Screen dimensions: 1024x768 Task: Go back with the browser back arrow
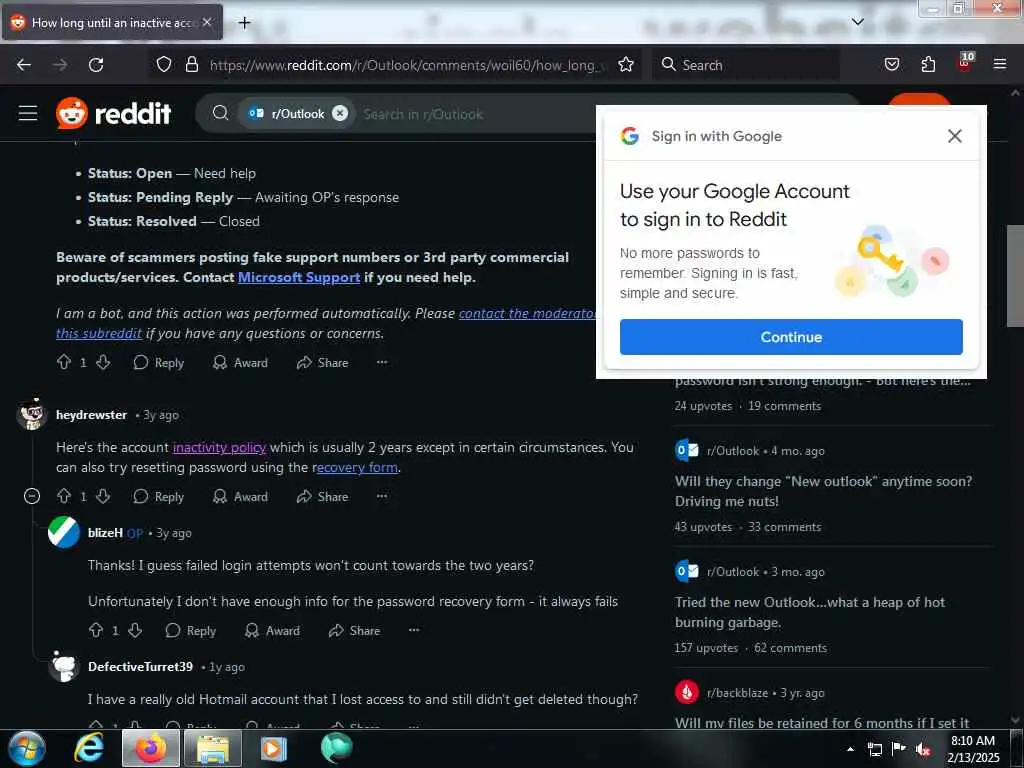tap(24, 65)
